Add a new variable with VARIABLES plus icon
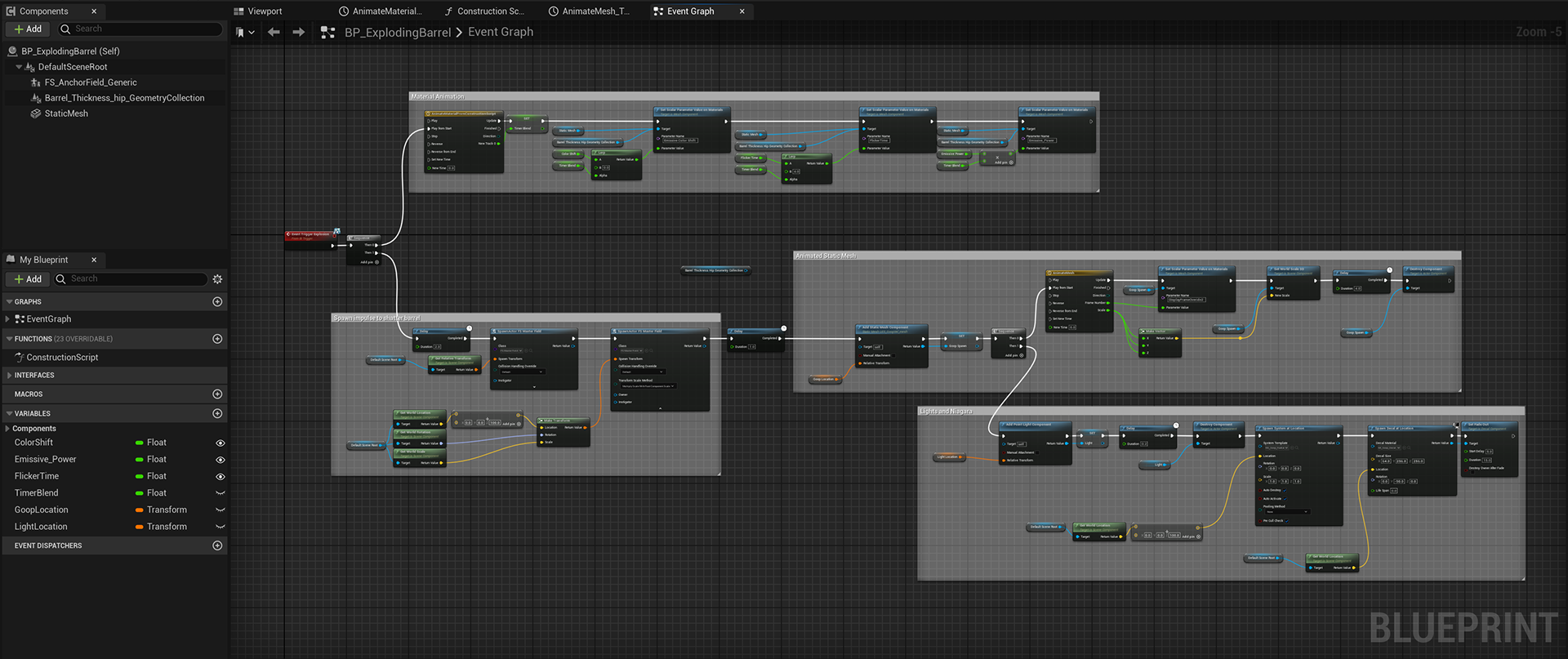Screen dimensions: 1568x659 click(217, 414)
